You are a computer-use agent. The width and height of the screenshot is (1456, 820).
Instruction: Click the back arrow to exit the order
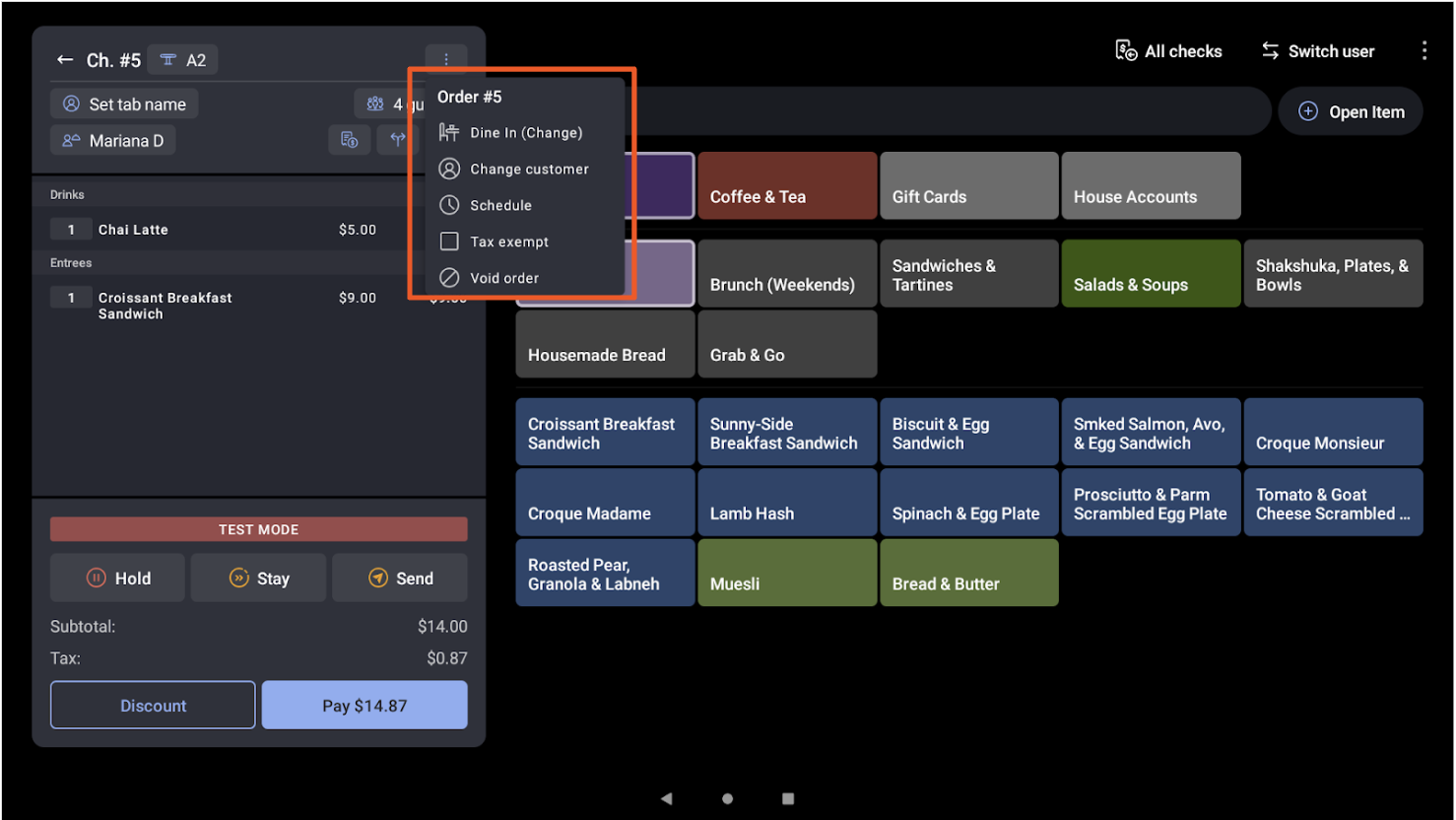65,59
